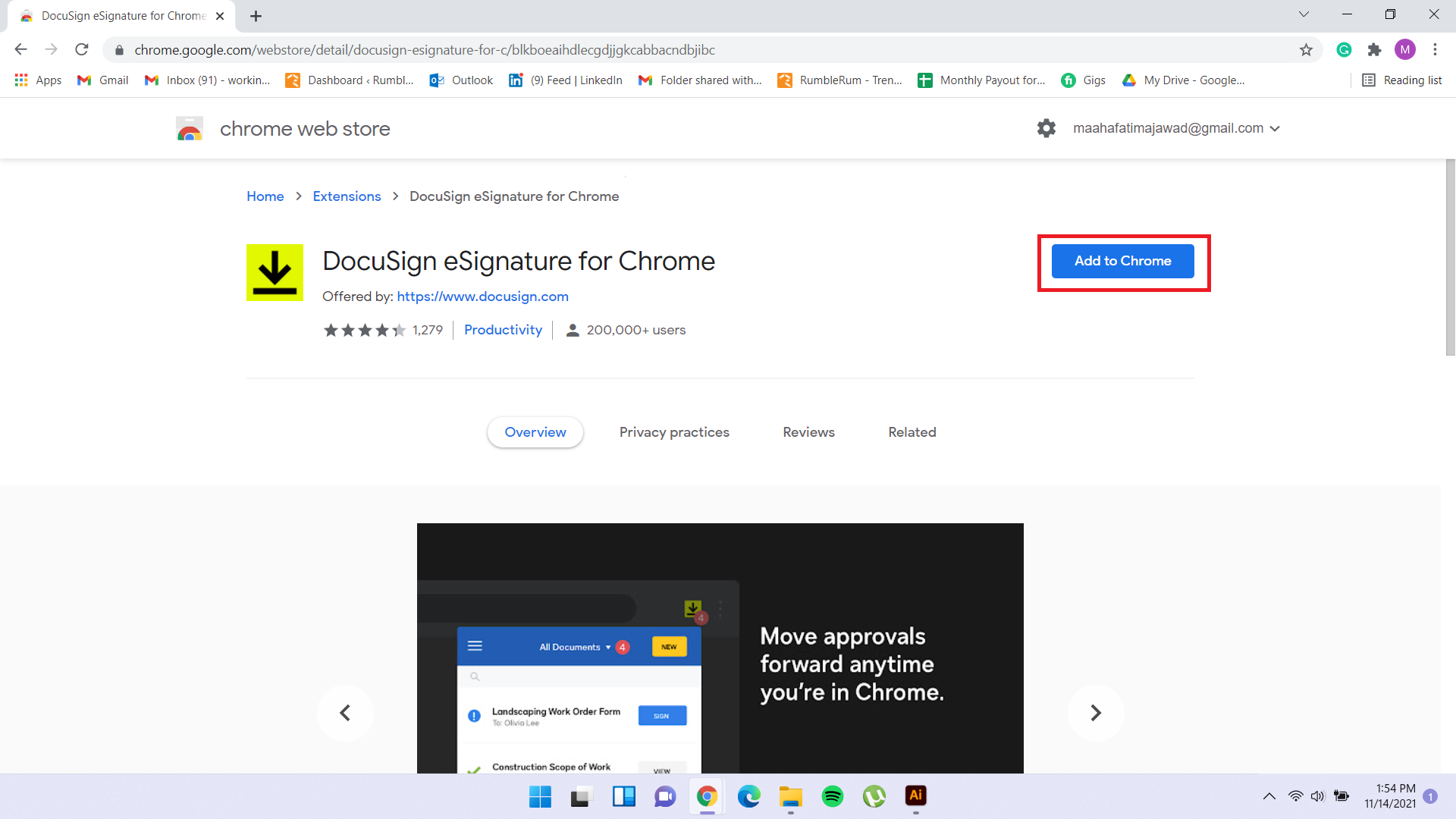1456x819 pixels.
Task: Open Microsoft Edge from the taskbar
Action: click(x=748, y=796)
